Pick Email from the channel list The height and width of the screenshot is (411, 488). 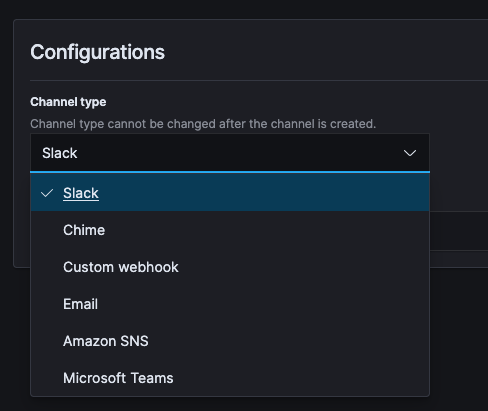(x=80, y=304)
